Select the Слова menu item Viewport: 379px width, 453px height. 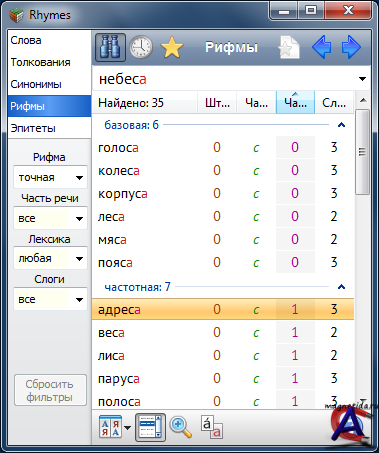pyautogui.click(x=49, y=41)
